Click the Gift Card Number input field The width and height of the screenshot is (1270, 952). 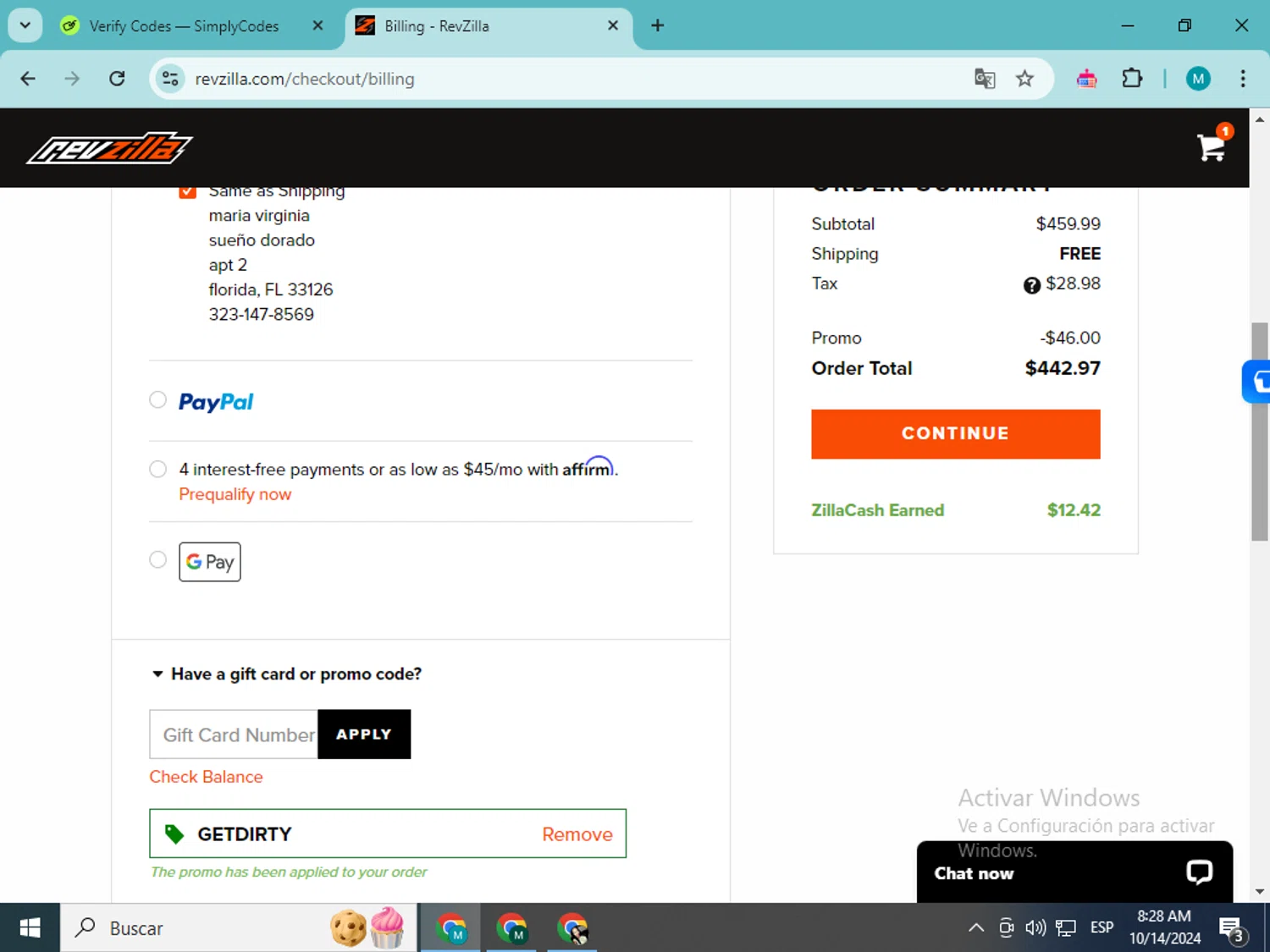(x=234, y=735)
